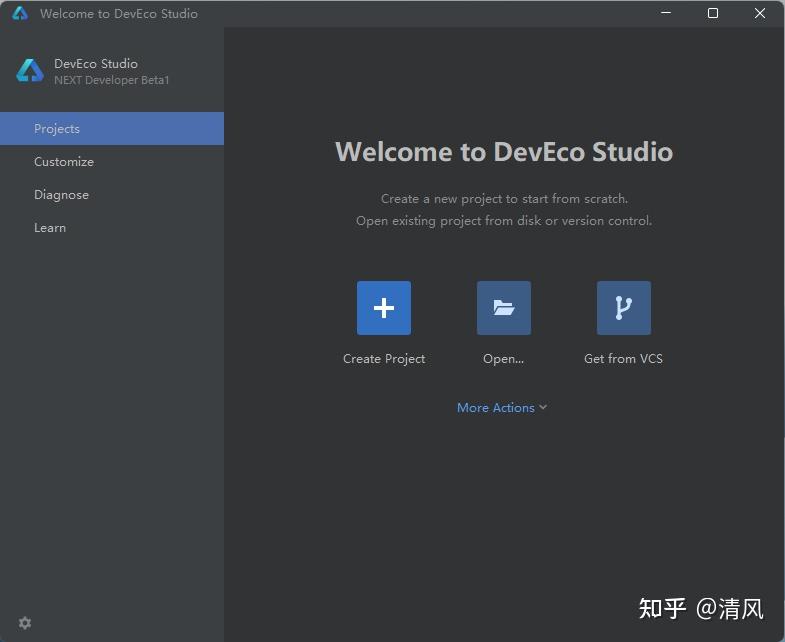Open settings via the gear icon
The height and width of the screenshot is (642, 785).
[x=25, y=623]
